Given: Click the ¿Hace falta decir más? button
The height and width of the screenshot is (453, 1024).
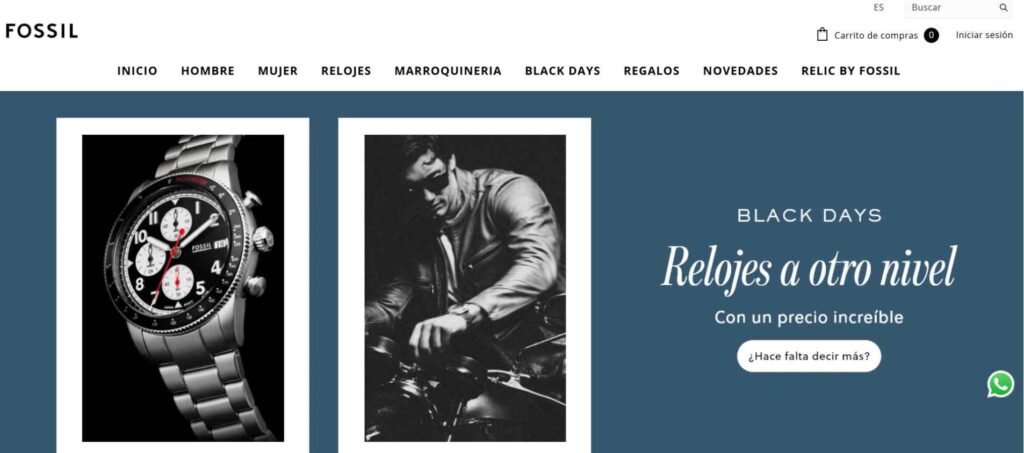Looking at the screenshot, I should (808, 356).
